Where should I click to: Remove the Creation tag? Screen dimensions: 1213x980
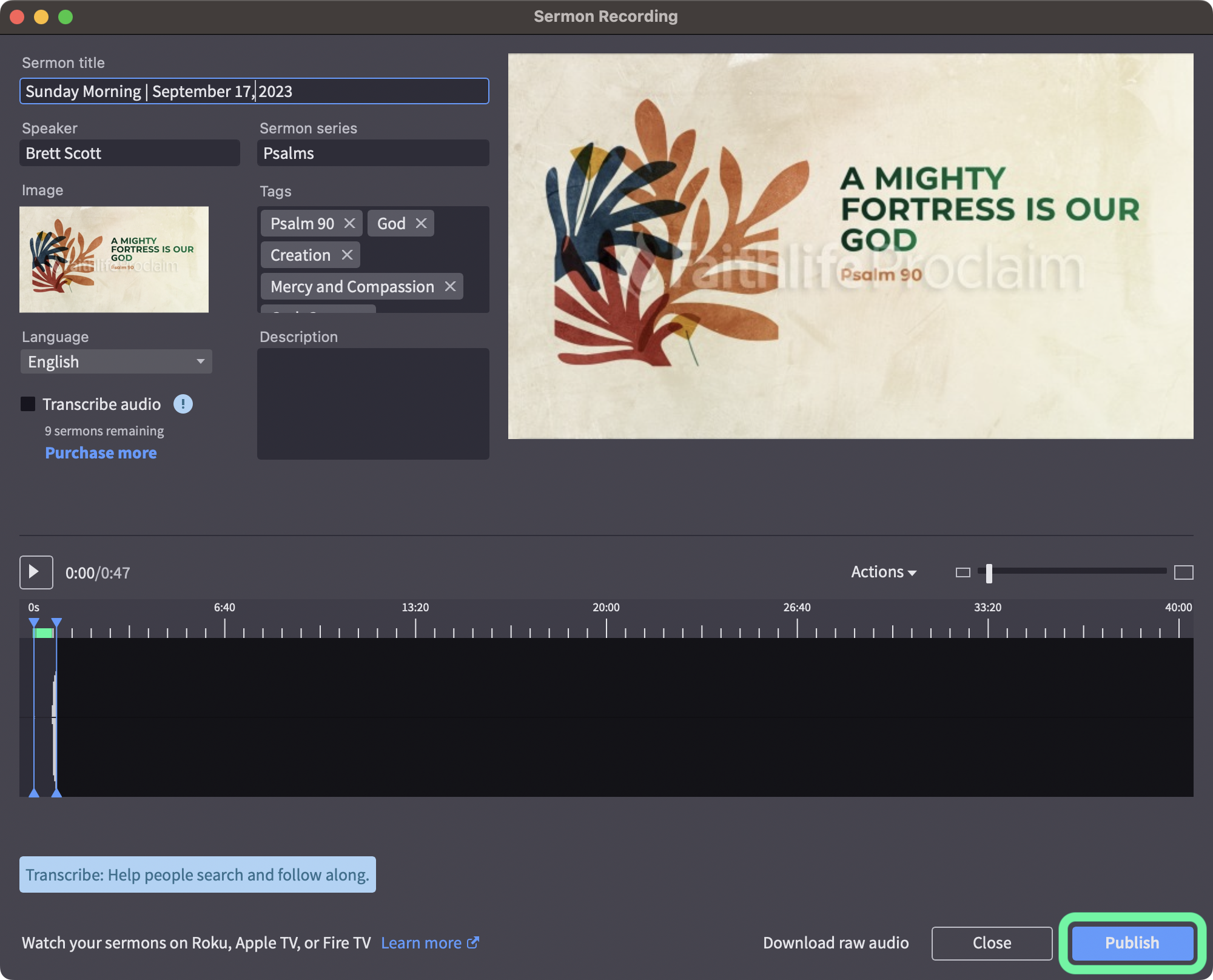347,255
